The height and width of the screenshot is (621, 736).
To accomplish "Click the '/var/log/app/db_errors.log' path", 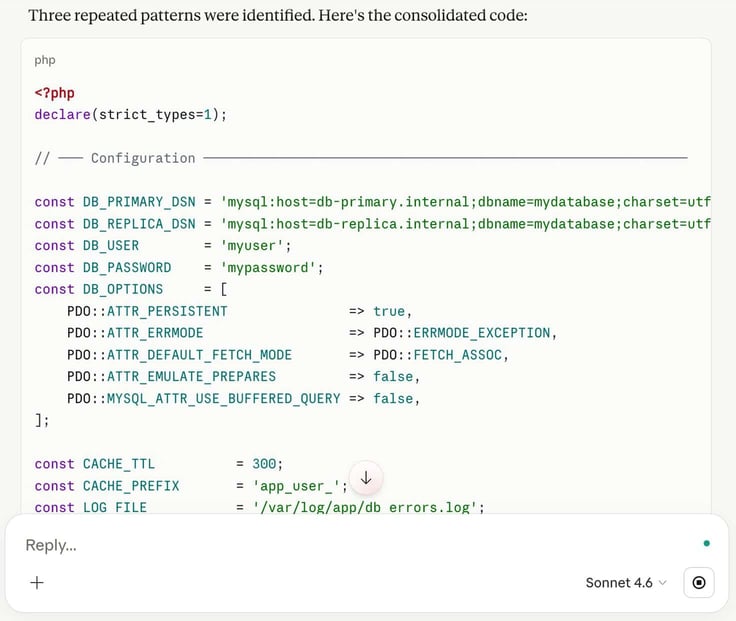I will 365,507.
